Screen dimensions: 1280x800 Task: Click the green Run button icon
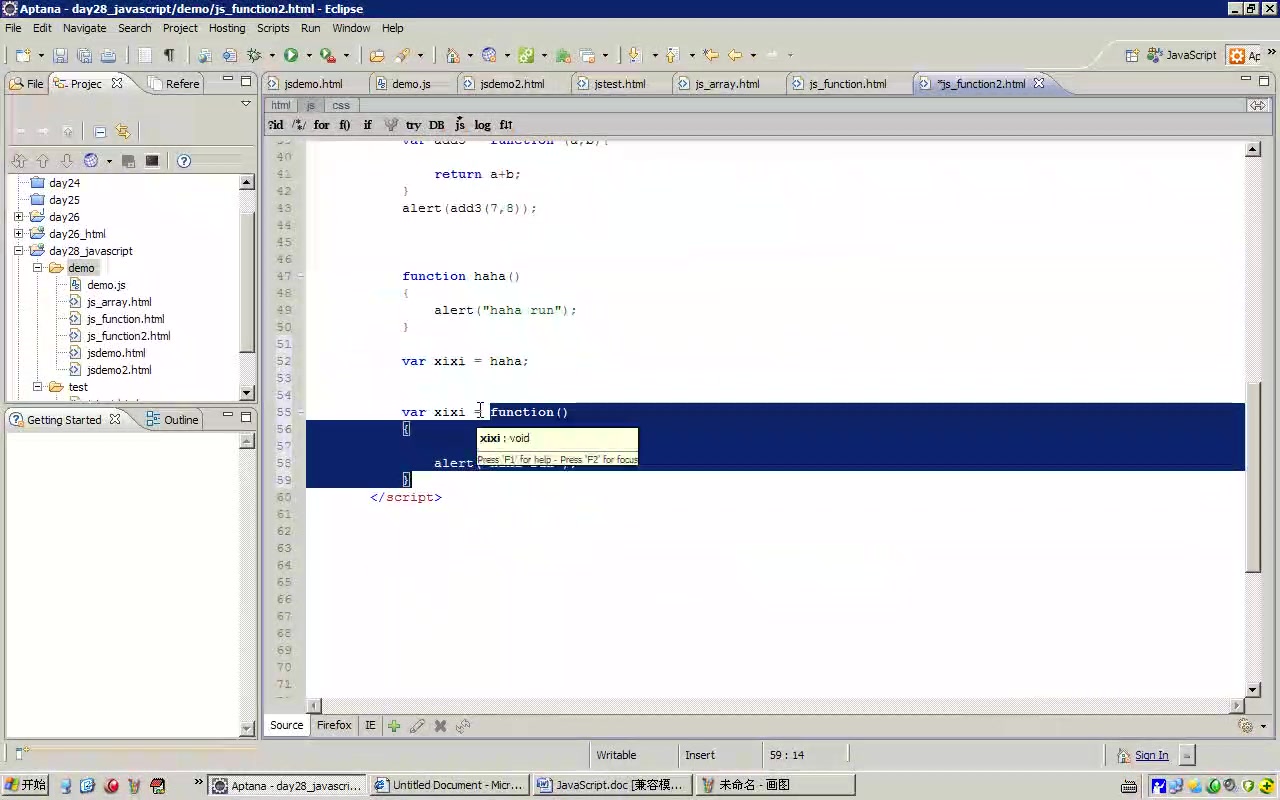click(x=291, y=56)
